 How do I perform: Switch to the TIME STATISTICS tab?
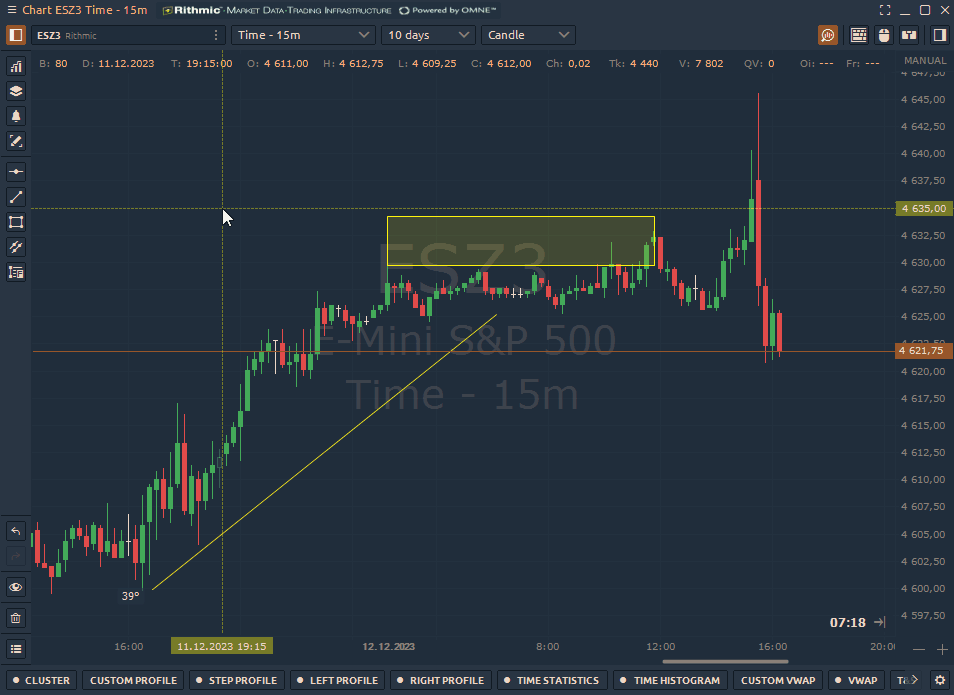tap(551, 680)
